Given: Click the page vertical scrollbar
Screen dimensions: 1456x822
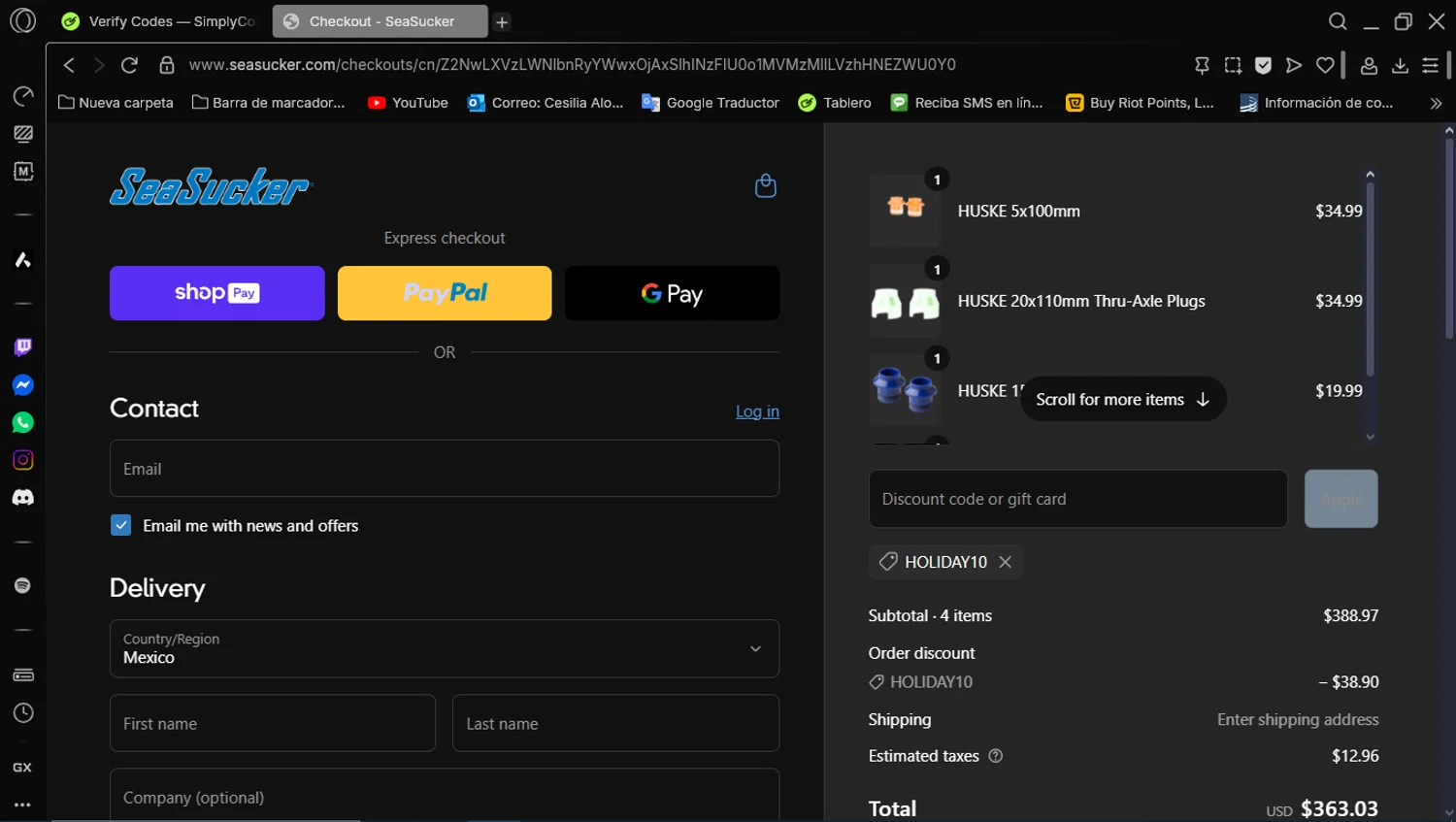Looking at the screenshot, I should [x=1448, y=239].
